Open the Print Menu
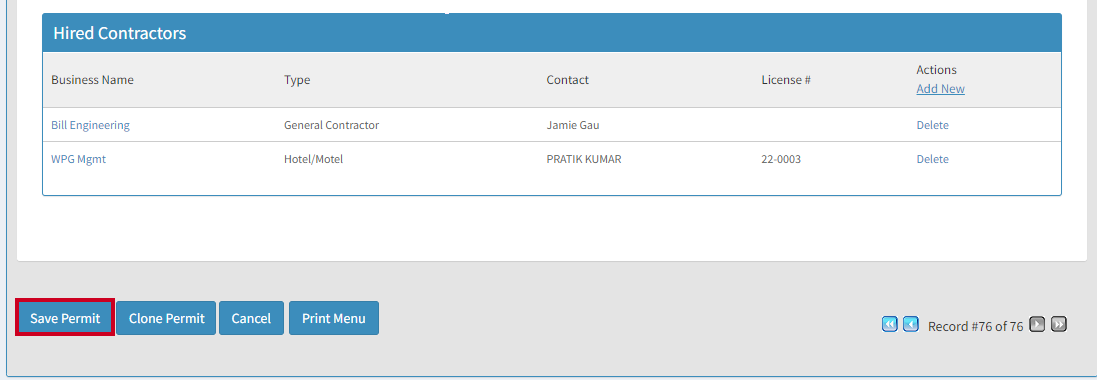This screenshot has height=380, width=1097. pos(334,318)
